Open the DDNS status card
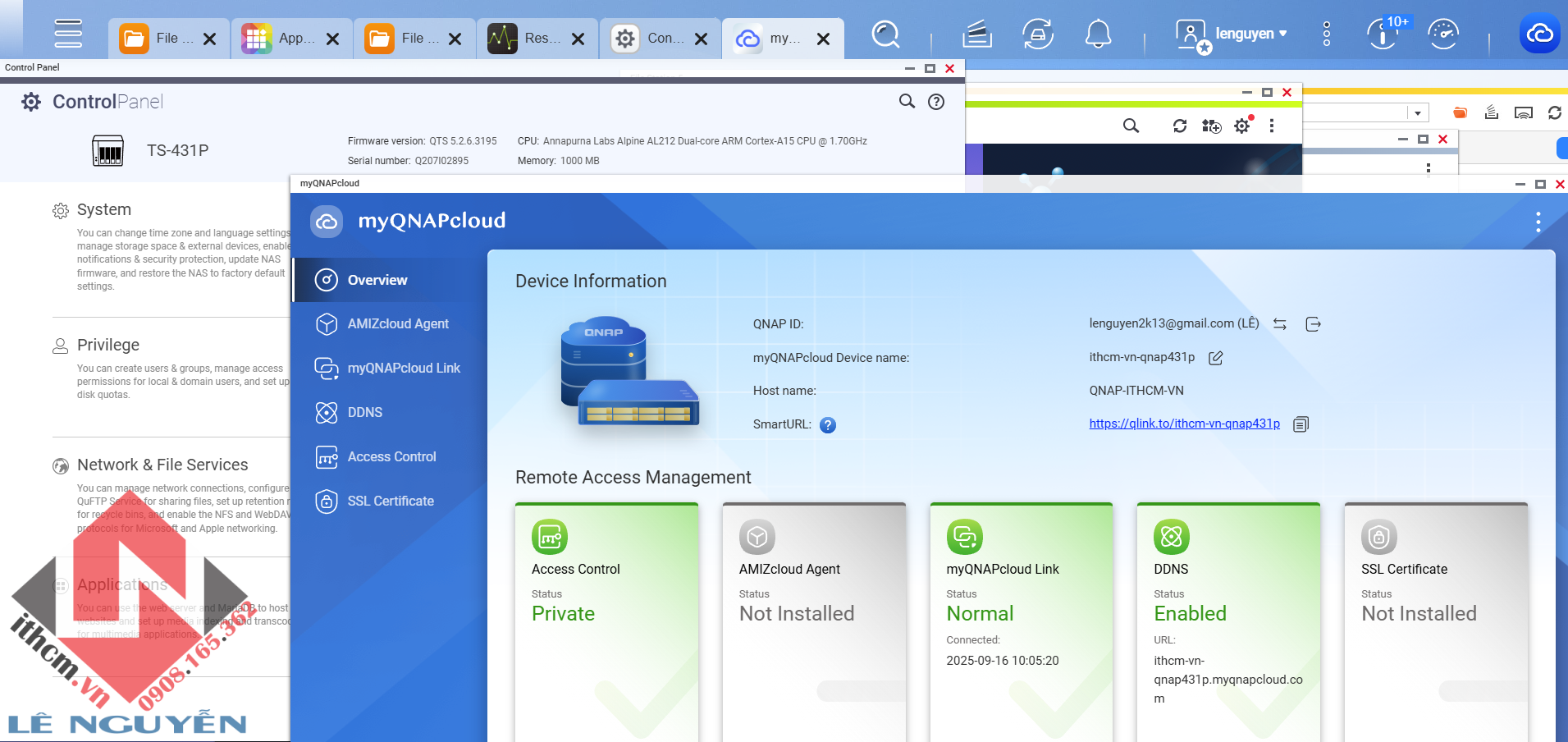This screenshot has height=742, width=1568. tap(1228, 622)
